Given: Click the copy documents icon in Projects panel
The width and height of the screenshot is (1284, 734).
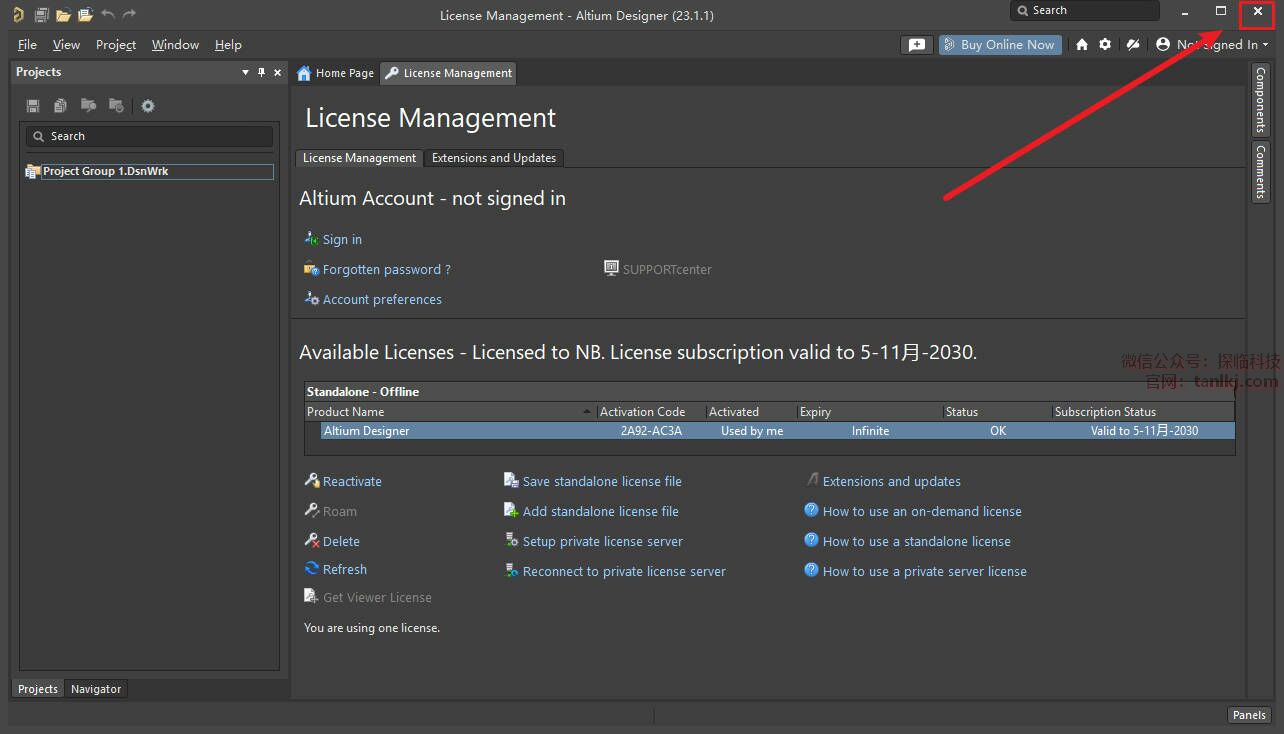Looking at the screenshot, I should click(60, 106).
